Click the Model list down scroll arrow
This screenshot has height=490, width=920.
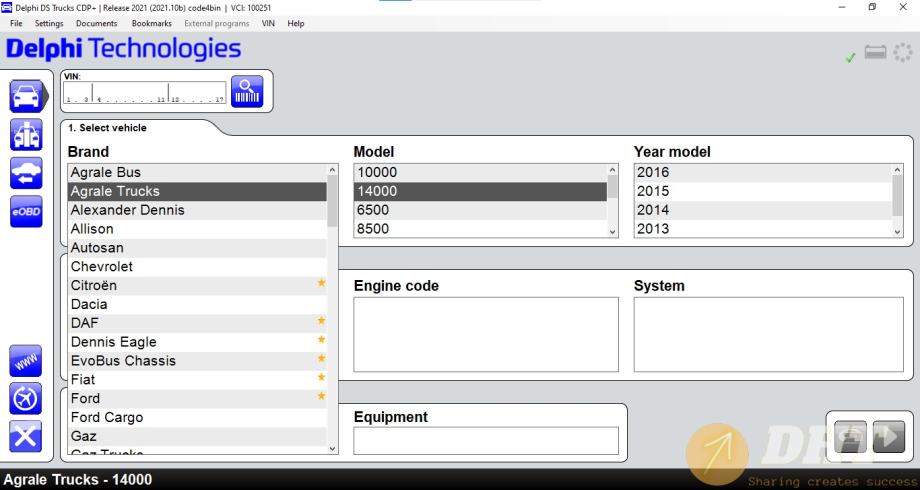coord(613,231)
